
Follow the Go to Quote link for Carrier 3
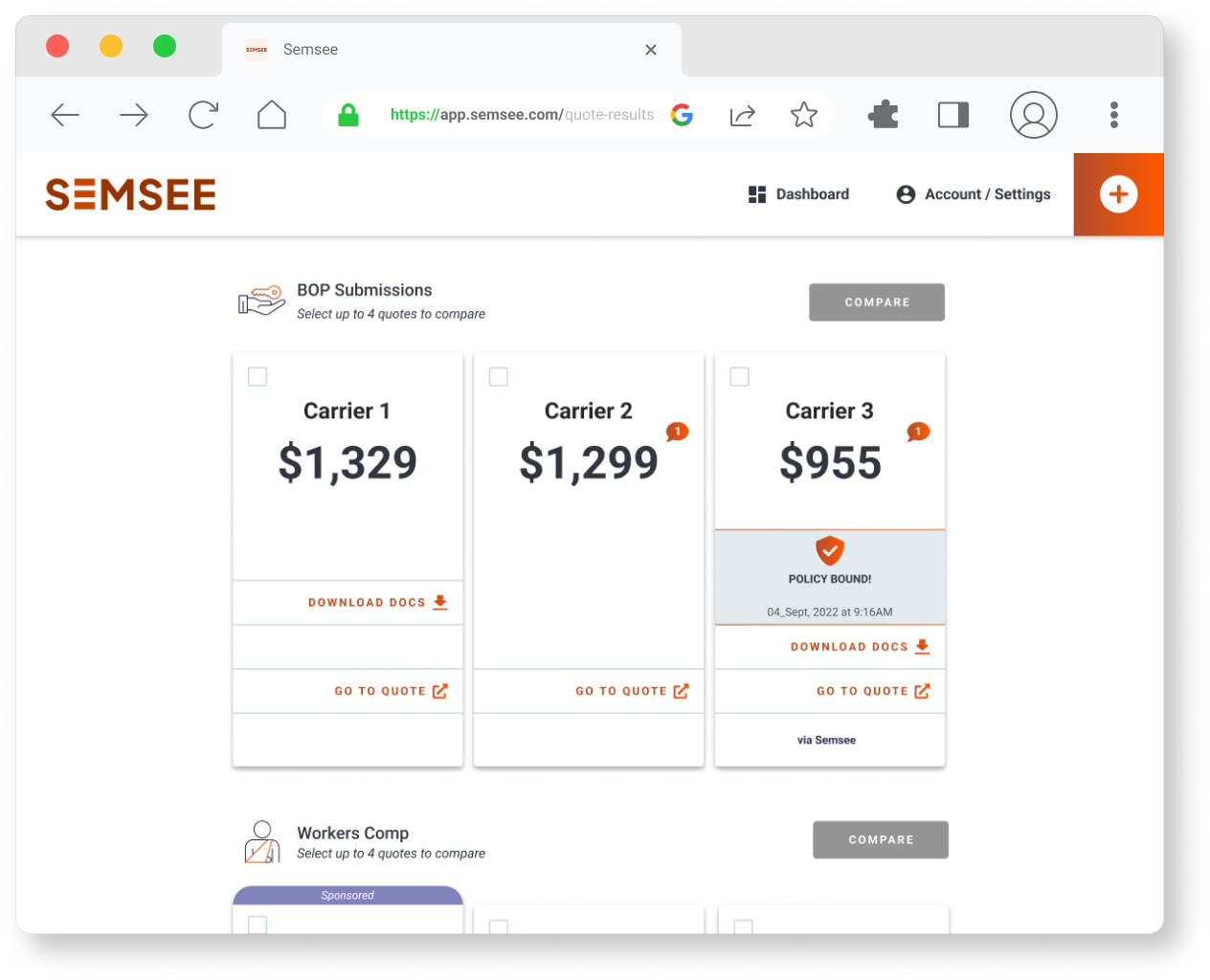pyautogui.click(x=862, y=691)
